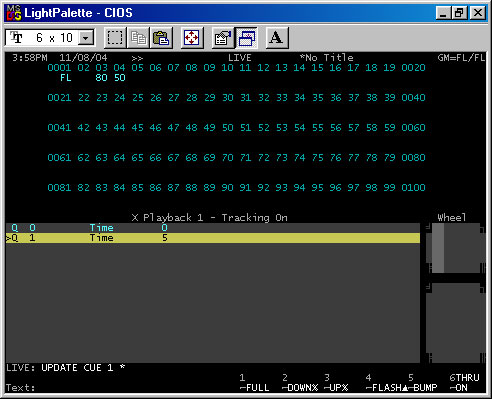The image size is (492, 399).
Task: Click channel 0001 at FL level
Action: click(59, 73)
